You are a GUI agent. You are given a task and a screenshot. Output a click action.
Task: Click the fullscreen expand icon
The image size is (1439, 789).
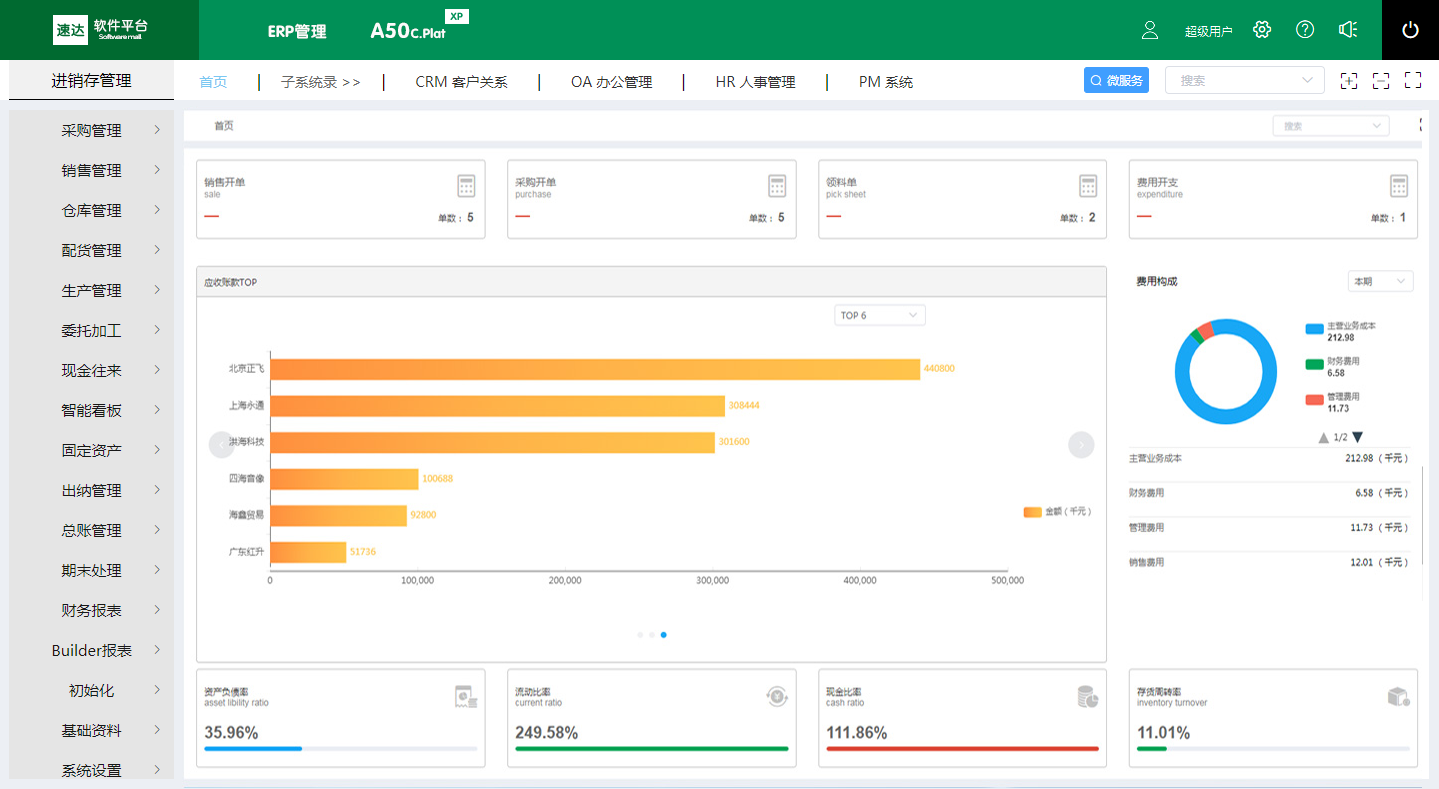pos(1413,81)
